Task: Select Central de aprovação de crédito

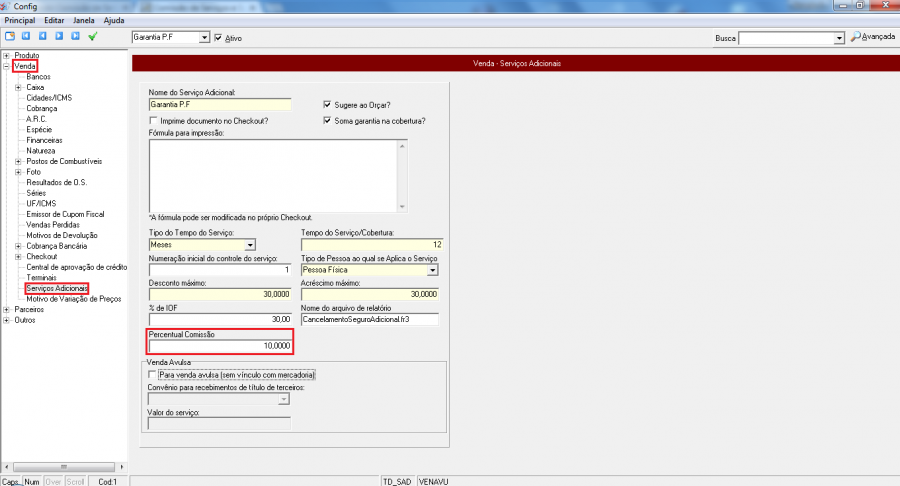Action: 76,267
